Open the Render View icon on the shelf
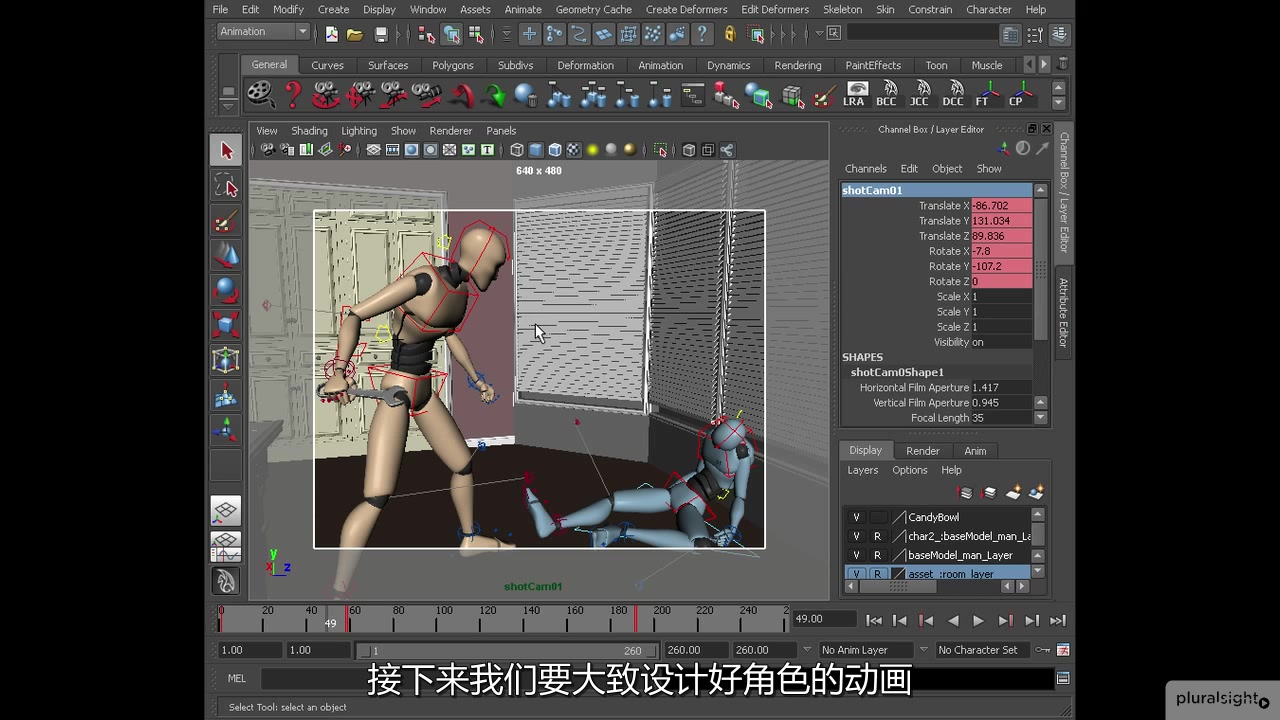 tap(260, 95)
